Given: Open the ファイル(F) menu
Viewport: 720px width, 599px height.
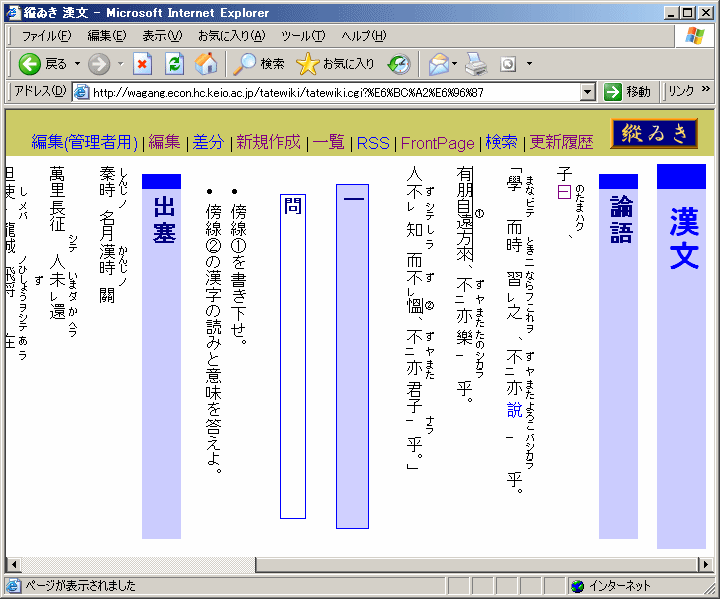Looking at the screenshot, I should [x=46, y=36].
